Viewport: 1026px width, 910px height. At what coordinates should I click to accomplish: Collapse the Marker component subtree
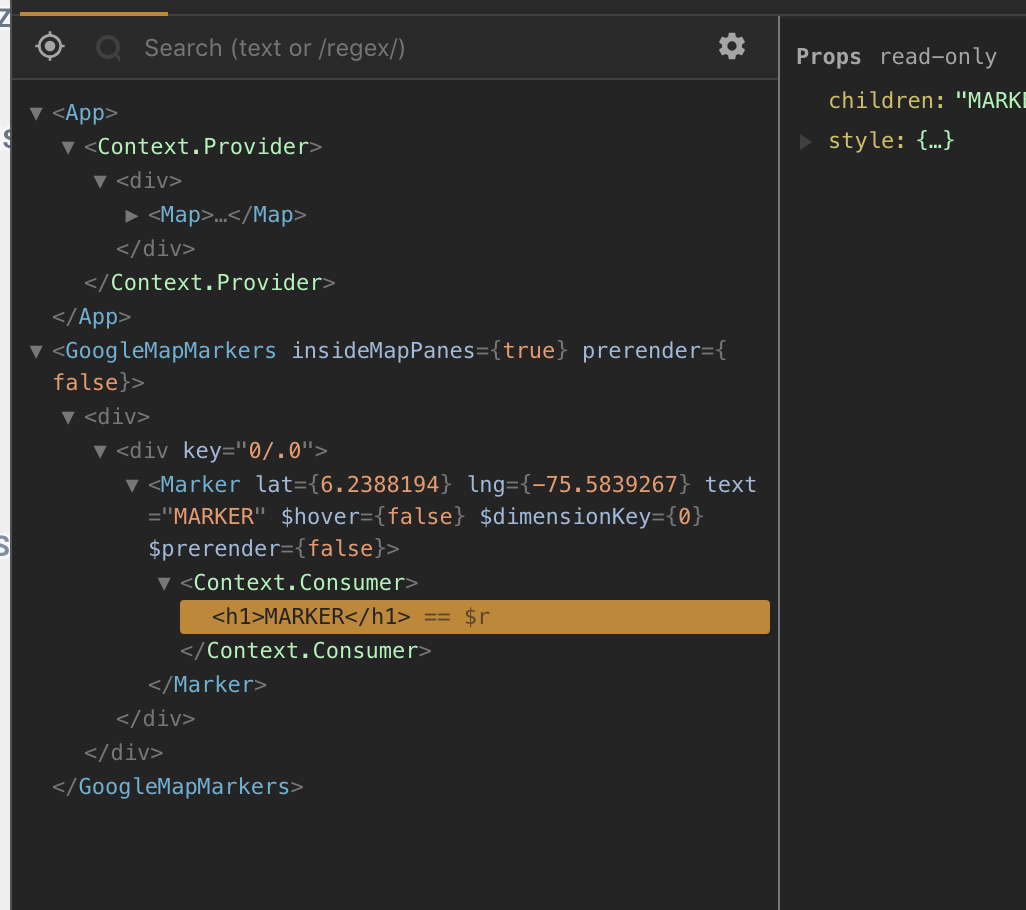131,484
